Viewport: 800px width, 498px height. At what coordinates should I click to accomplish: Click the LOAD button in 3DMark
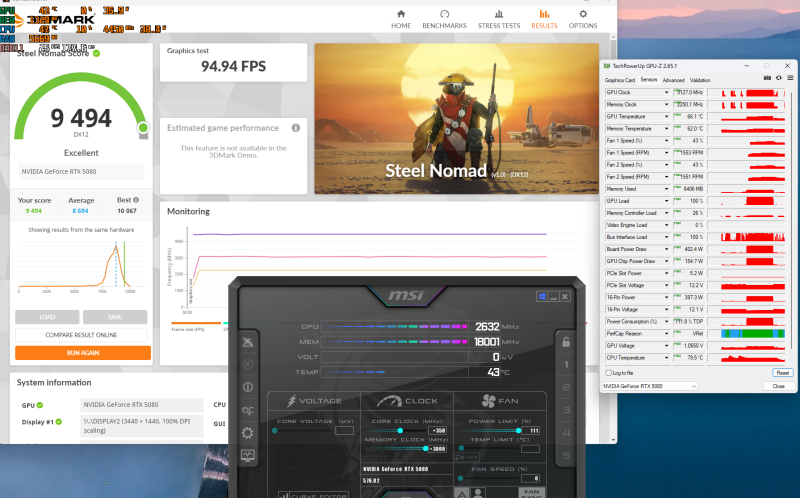pos(47,317)
